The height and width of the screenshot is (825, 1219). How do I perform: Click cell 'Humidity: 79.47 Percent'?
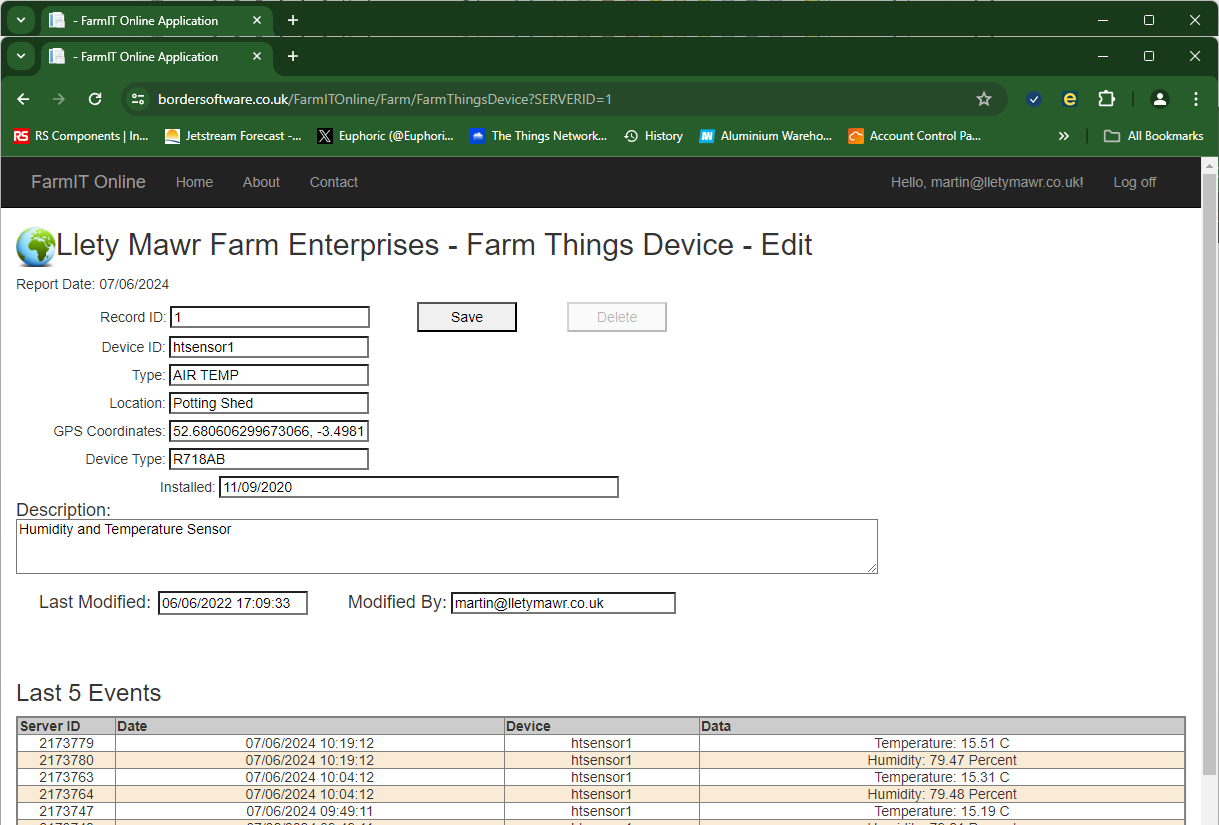(x=942, y=760)
